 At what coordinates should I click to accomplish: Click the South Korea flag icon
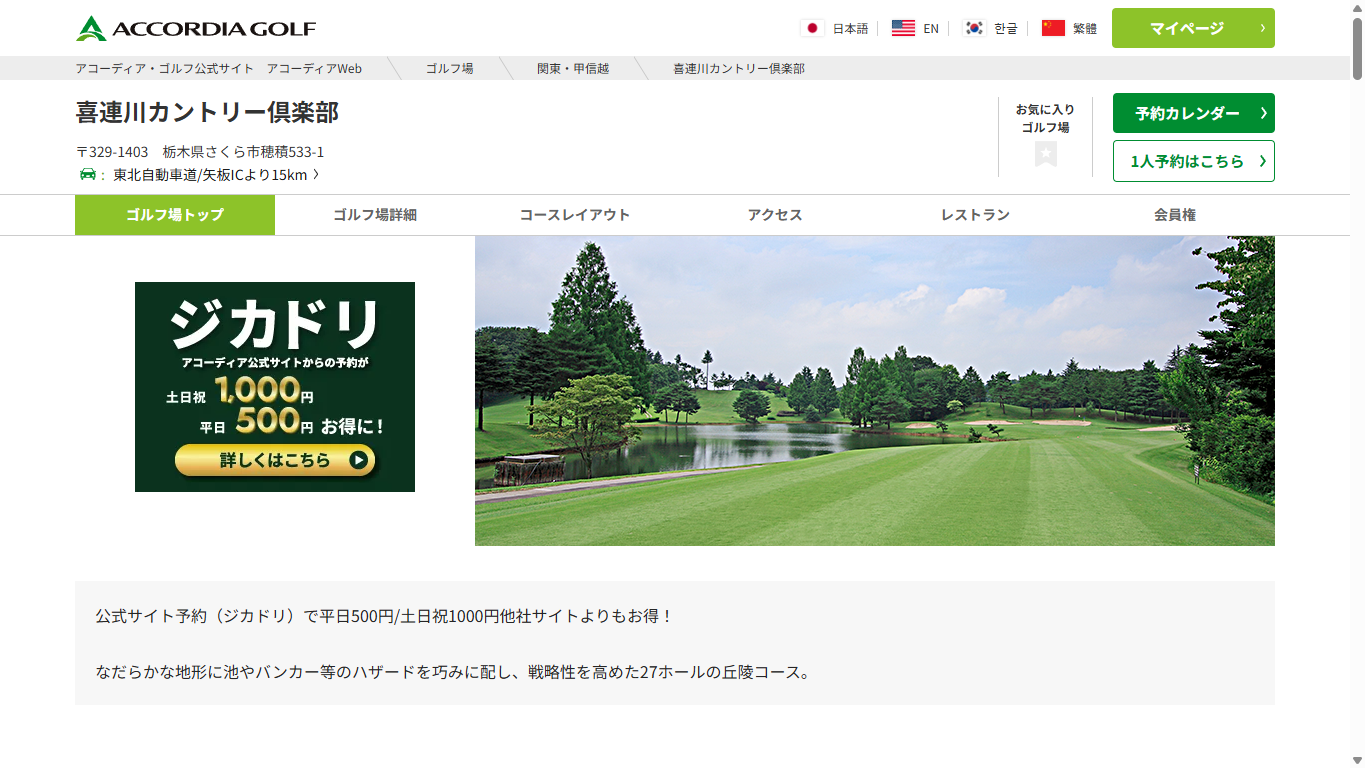point(974,28)
